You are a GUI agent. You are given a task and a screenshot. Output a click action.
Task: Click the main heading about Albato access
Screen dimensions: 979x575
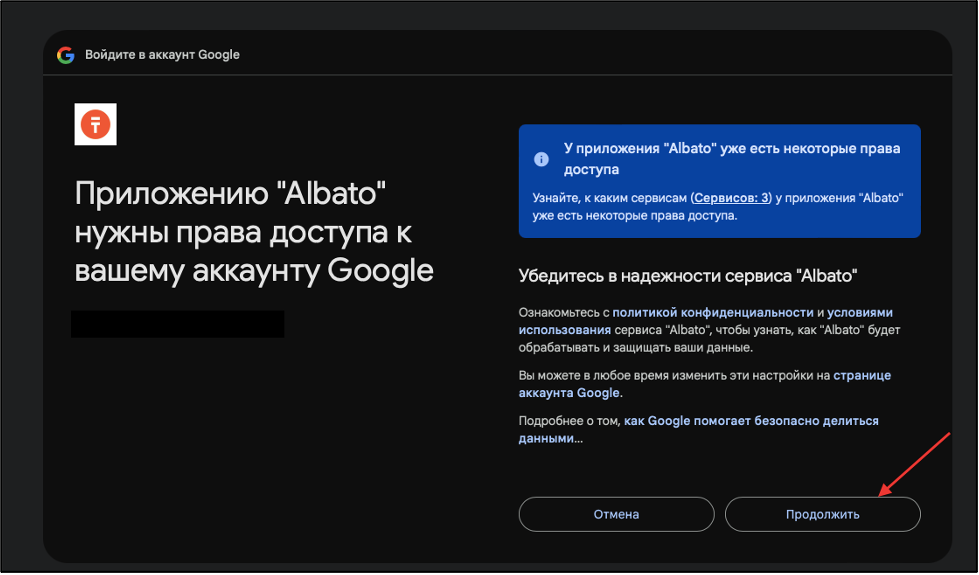(x=254, y=232)
